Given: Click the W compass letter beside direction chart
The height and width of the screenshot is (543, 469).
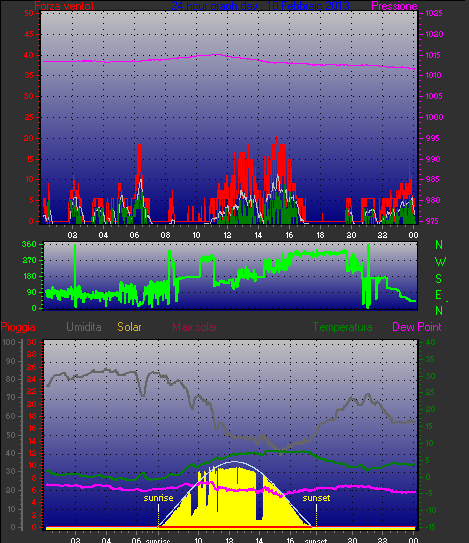Looking at the screenshot, I should pos(440,262).
